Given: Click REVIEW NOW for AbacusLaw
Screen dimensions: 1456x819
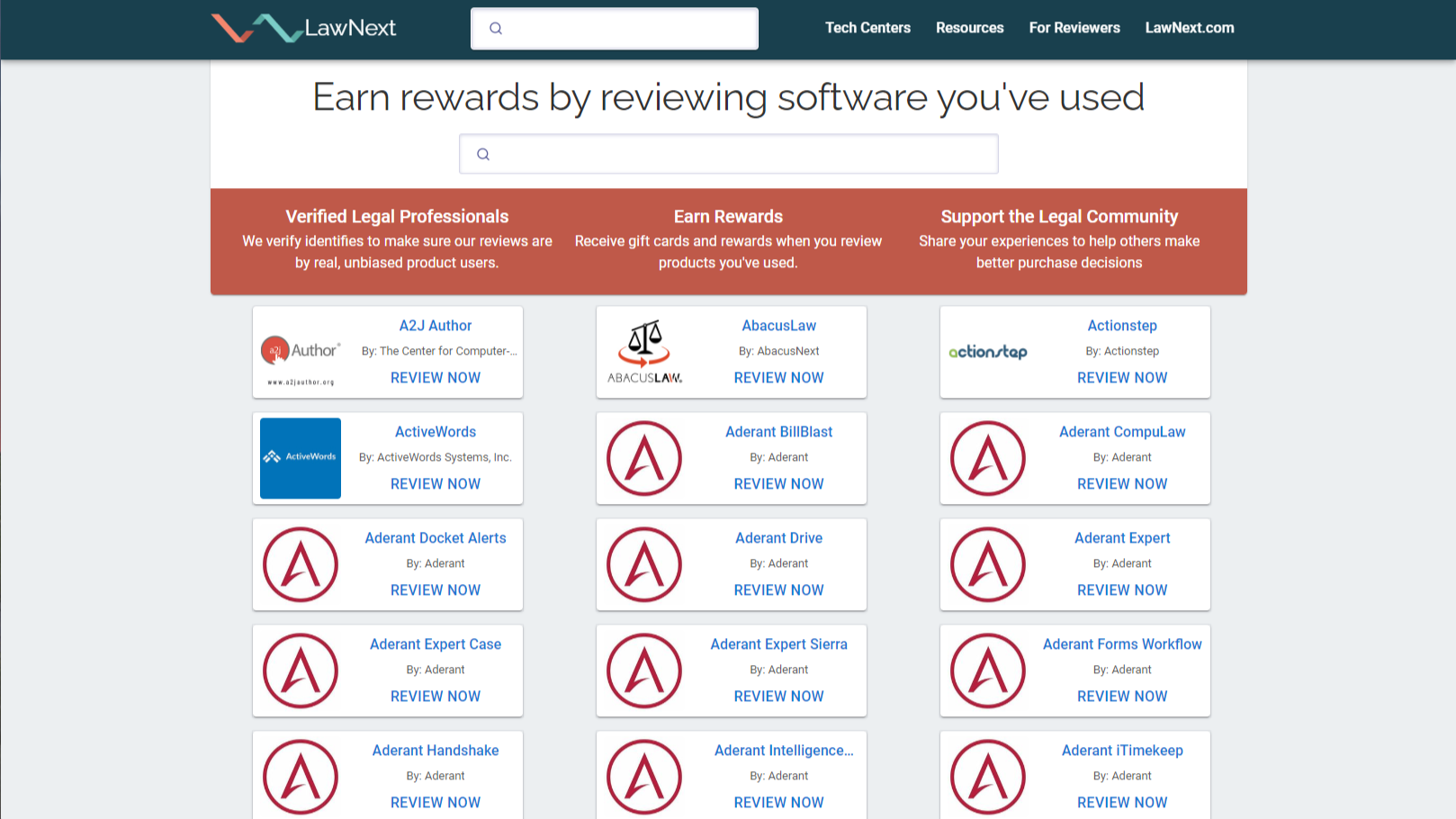Looking at the screenshot, I should tap(779, 378).
